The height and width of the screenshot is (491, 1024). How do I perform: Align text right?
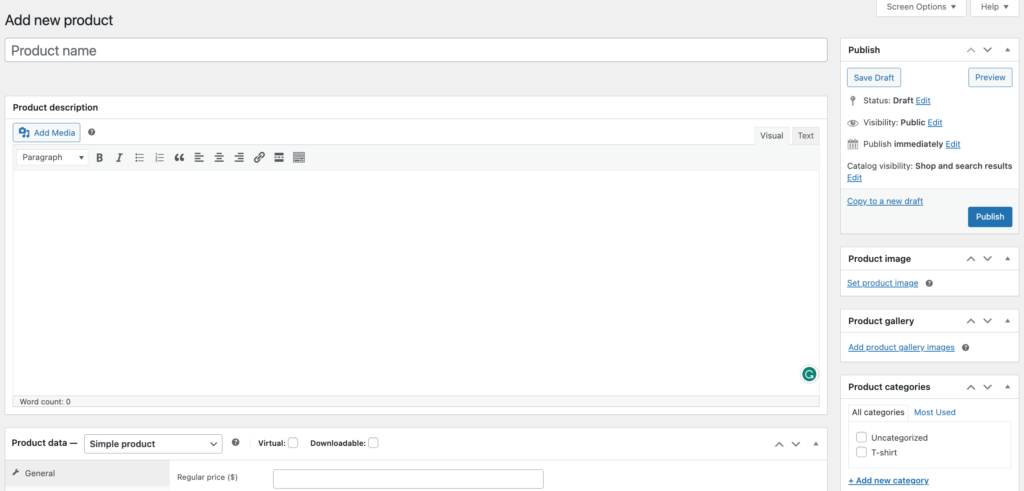[x=239, y=157]
